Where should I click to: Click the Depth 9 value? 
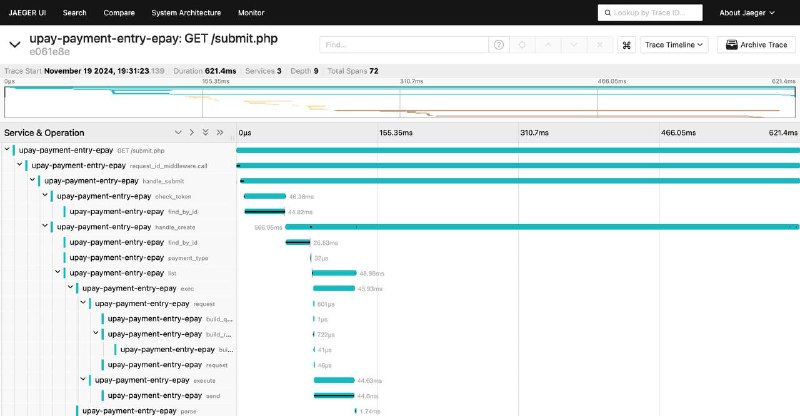click(316, 71)
